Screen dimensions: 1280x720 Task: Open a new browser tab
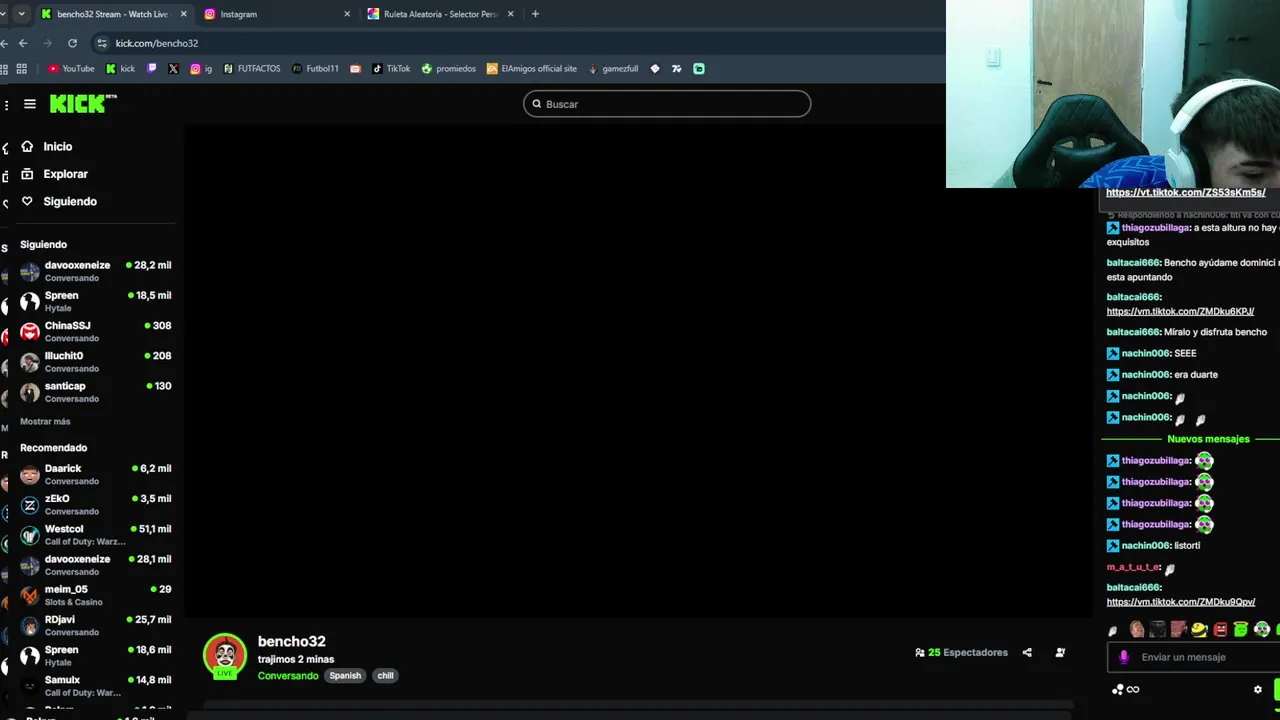coord(535,14)
